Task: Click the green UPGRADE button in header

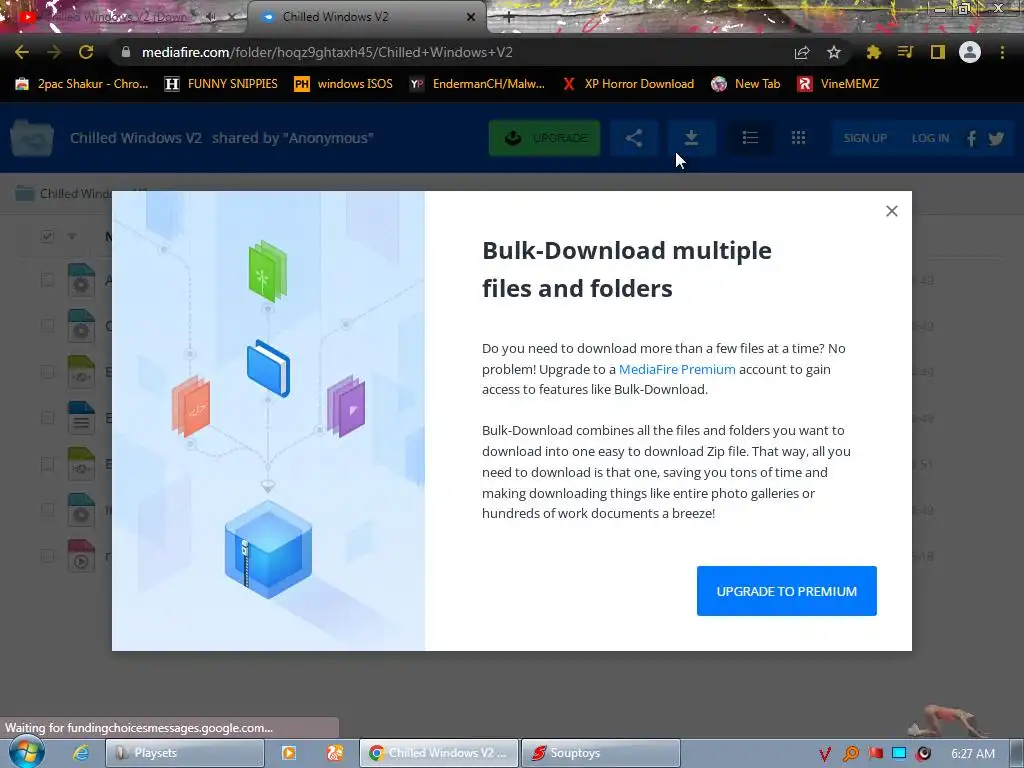Action: click(544, 138)
